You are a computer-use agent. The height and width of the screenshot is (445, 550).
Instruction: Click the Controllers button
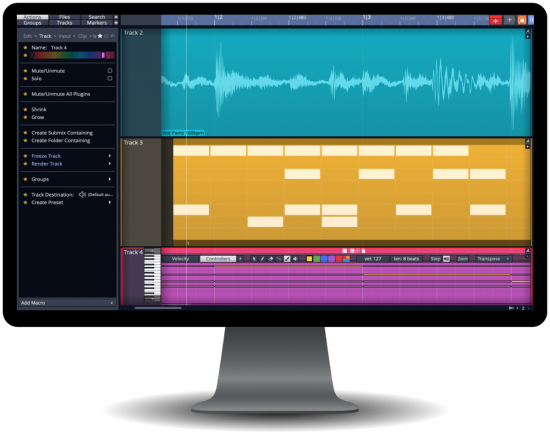click(x=218, y=259)
